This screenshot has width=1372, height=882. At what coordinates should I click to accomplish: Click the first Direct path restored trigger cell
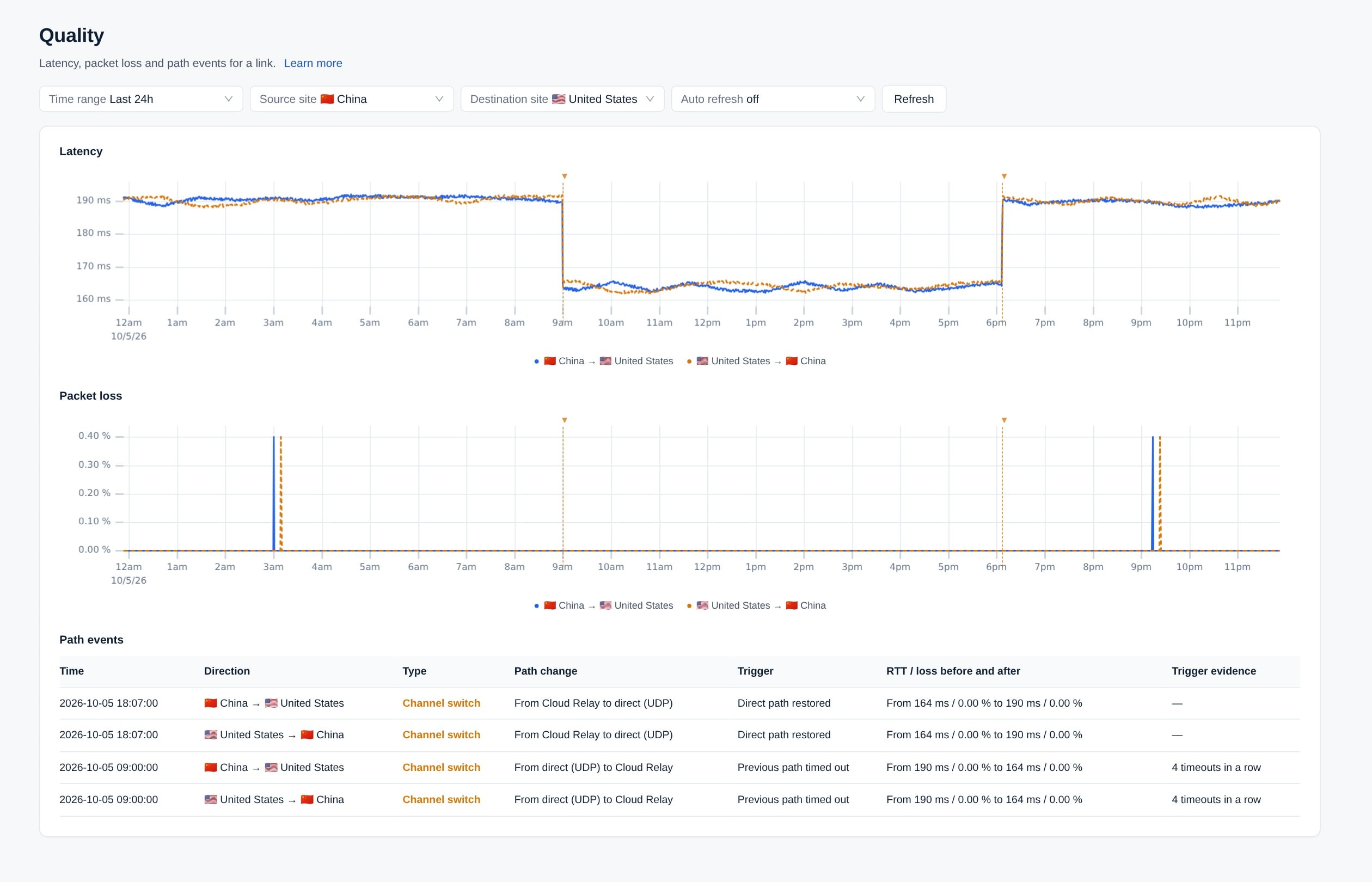click(784, 703)
